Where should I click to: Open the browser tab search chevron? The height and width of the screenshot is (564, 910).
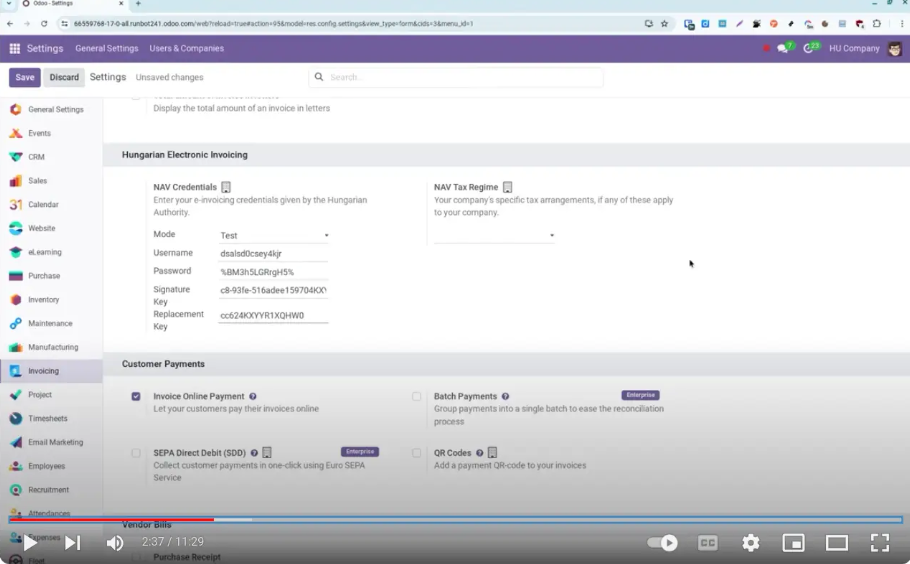(x=9, y=3)
